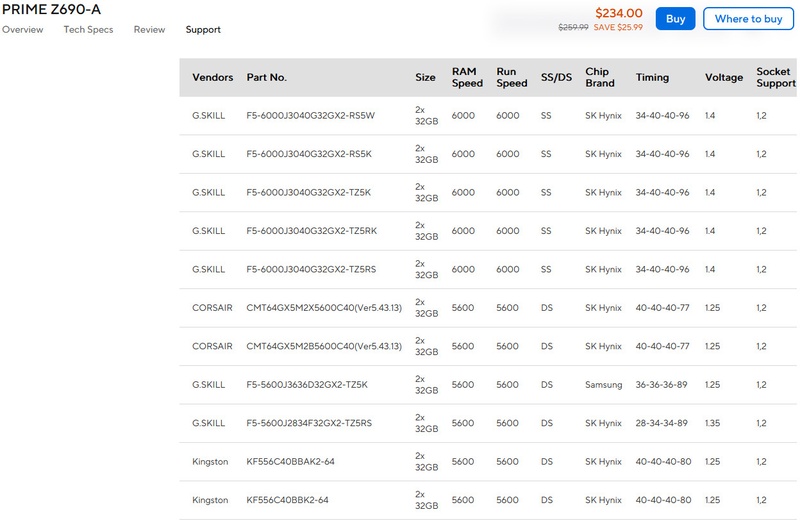
Task: Click G.SKILL vendor in F5-5600J3636D32GX2-TZ5K row
Action: (208, 384)
